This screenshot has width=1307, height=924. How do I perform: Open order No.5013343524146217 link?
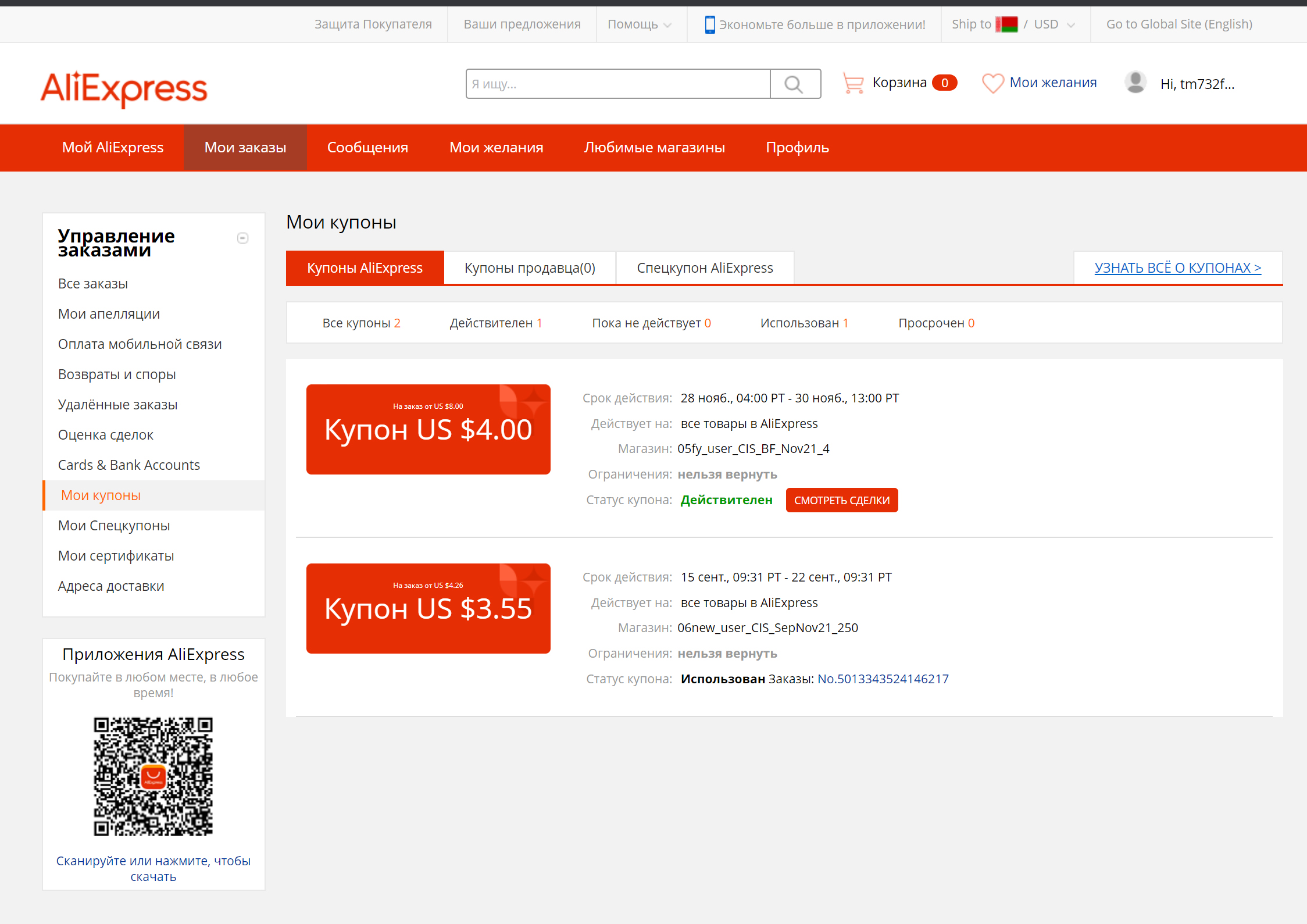(x=883, y=679)
